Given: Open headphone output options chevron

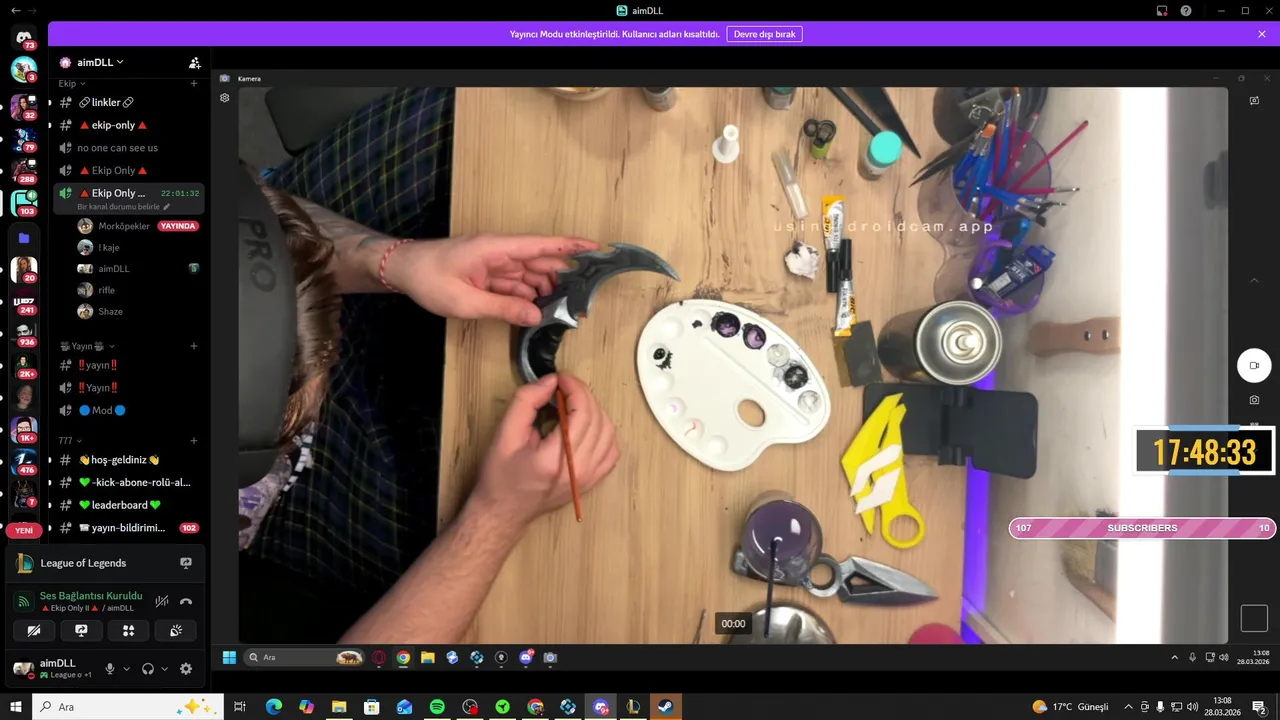Looking at the screenshot, I should coord(164,669).
